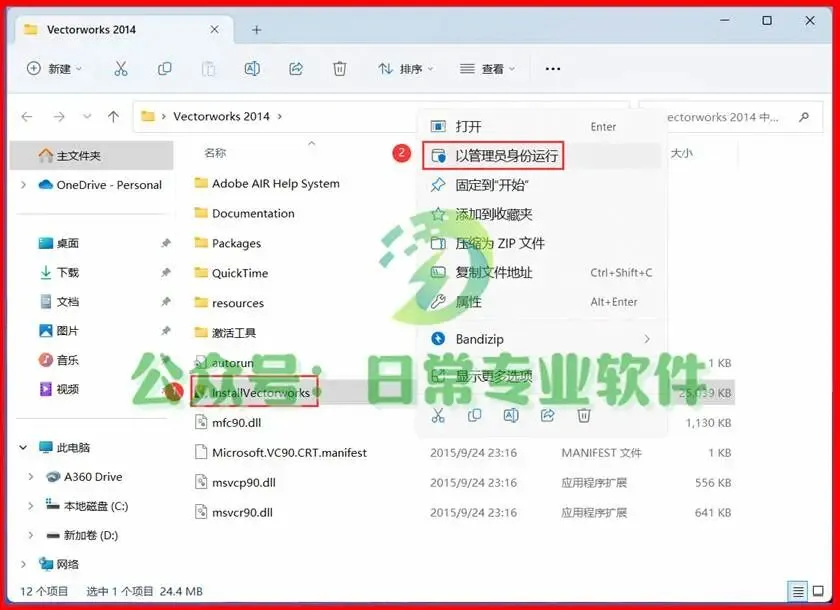Screen dimensions: 840x610
Task: Click delete icon at context menu bottom
Action: coord(584,415)
